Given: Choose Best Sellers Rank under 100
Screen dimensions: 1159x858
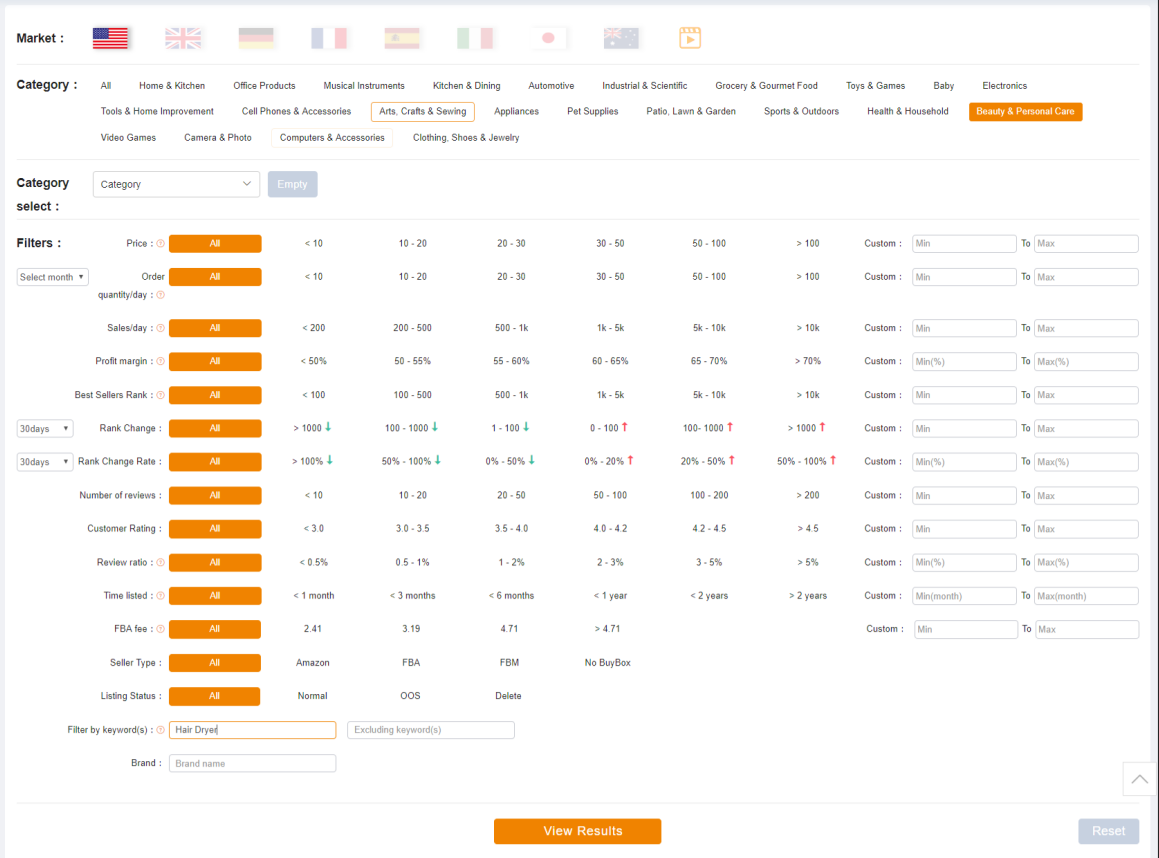Looking at the screenshot, I should pyautogui.click(x=313, y=395).
